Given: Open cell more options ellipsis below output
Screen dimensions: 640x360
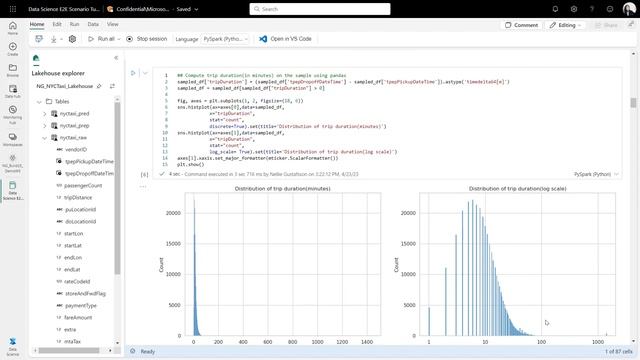Looking at the screenshot, I should click(142, 187).
